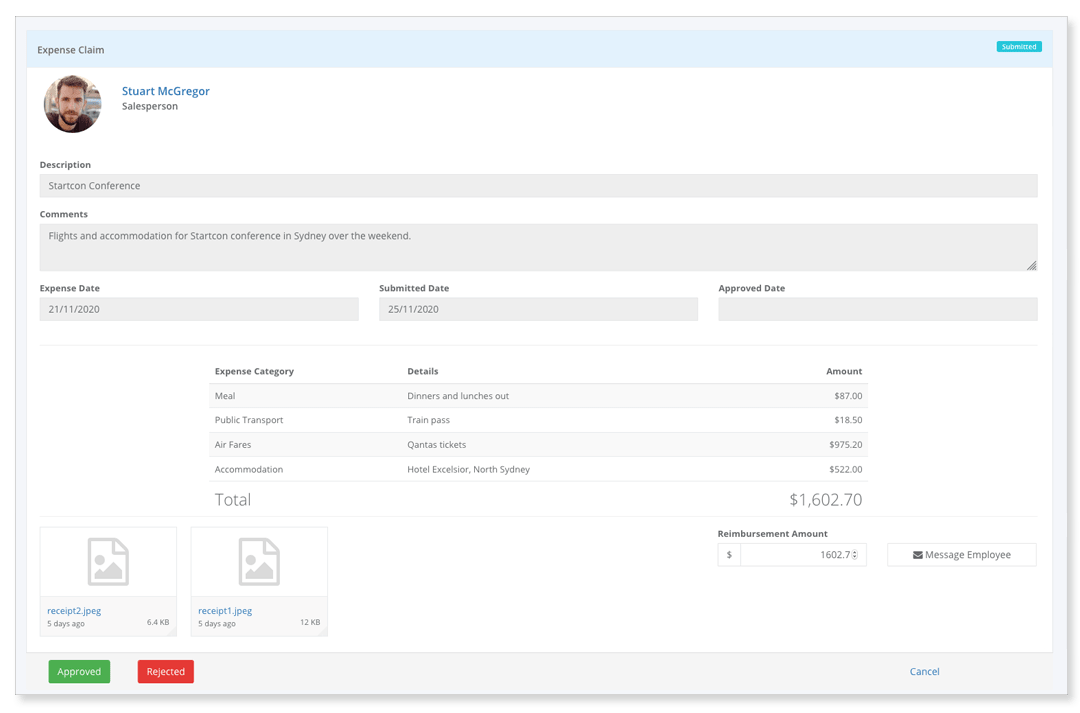This screenshot has height=713, width=1080.
Task: Select the Accommodation expense row
Action: (x=540, y=469)
